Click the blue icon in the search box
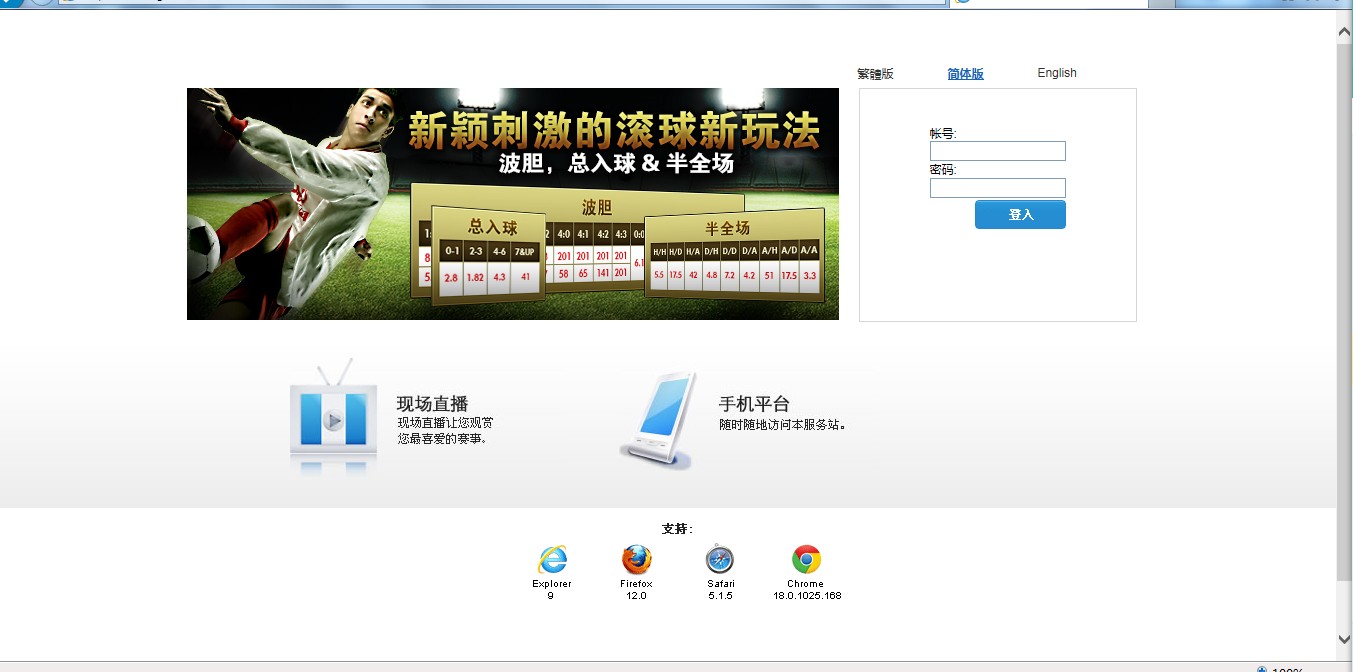This screenshot has width=1353, height=672. click(962, 4)
